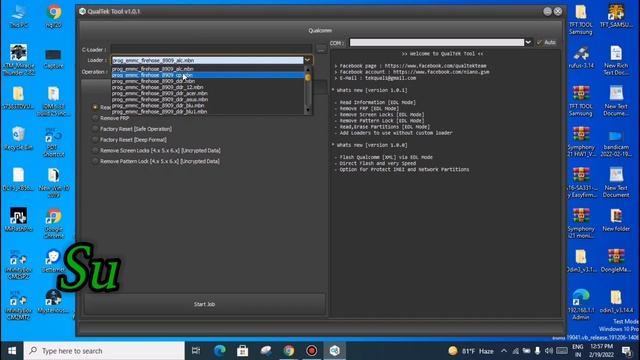Open the rufus-3.14 desktop icon
This screenshot has width=640, height=360.
581,57
